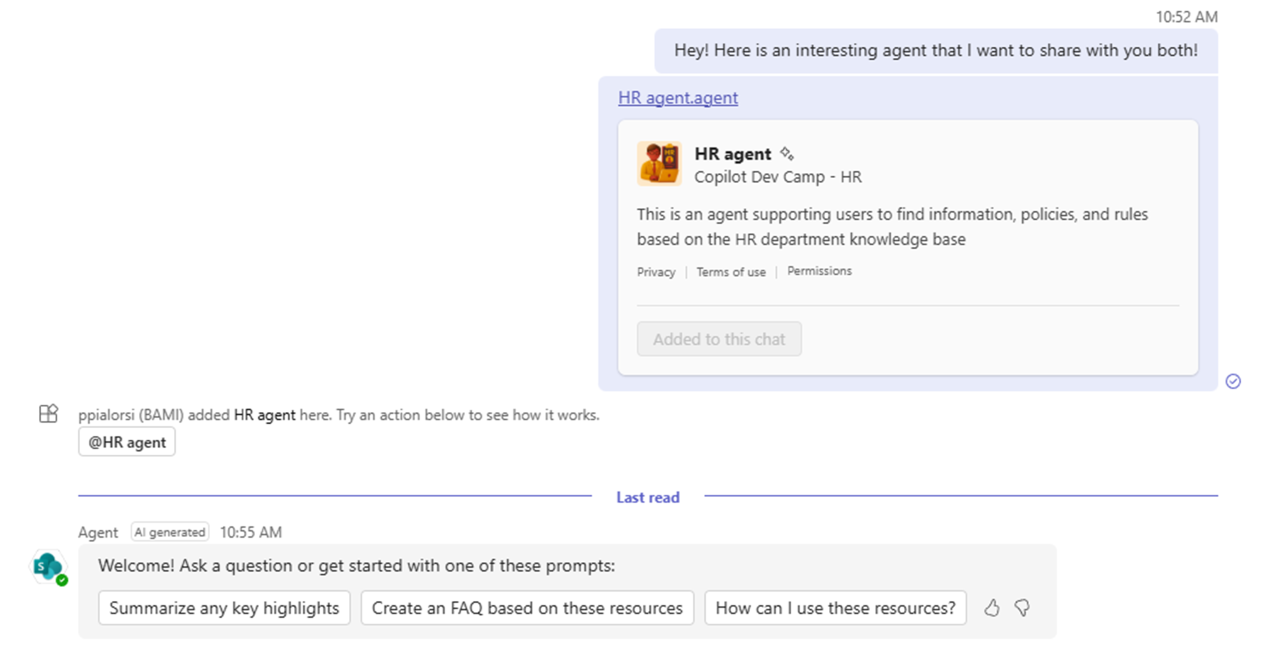
Task: Click the 10:52 AM timestamp
Action: [1187, 17]
